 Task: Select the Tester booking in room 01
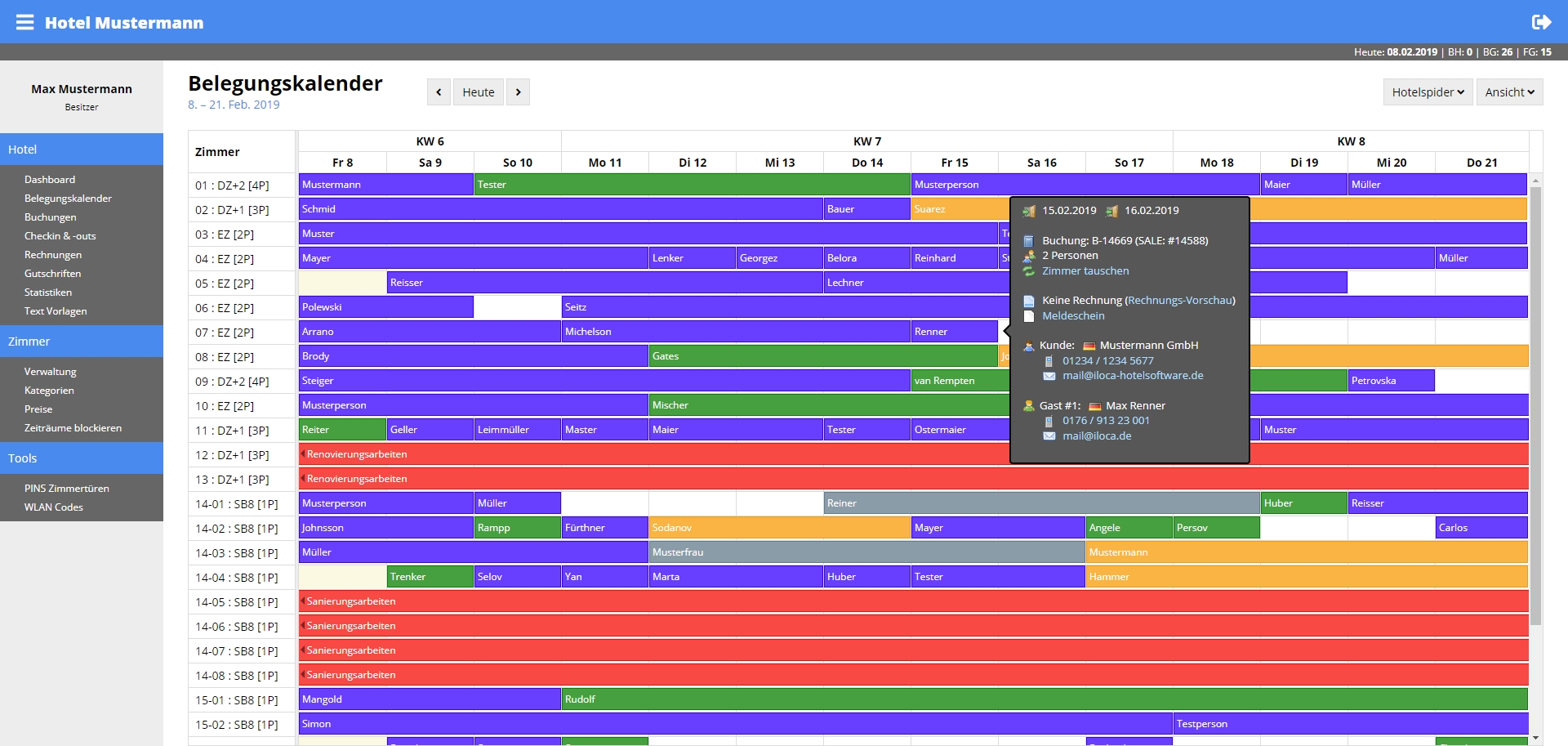(x=693, y=185)
